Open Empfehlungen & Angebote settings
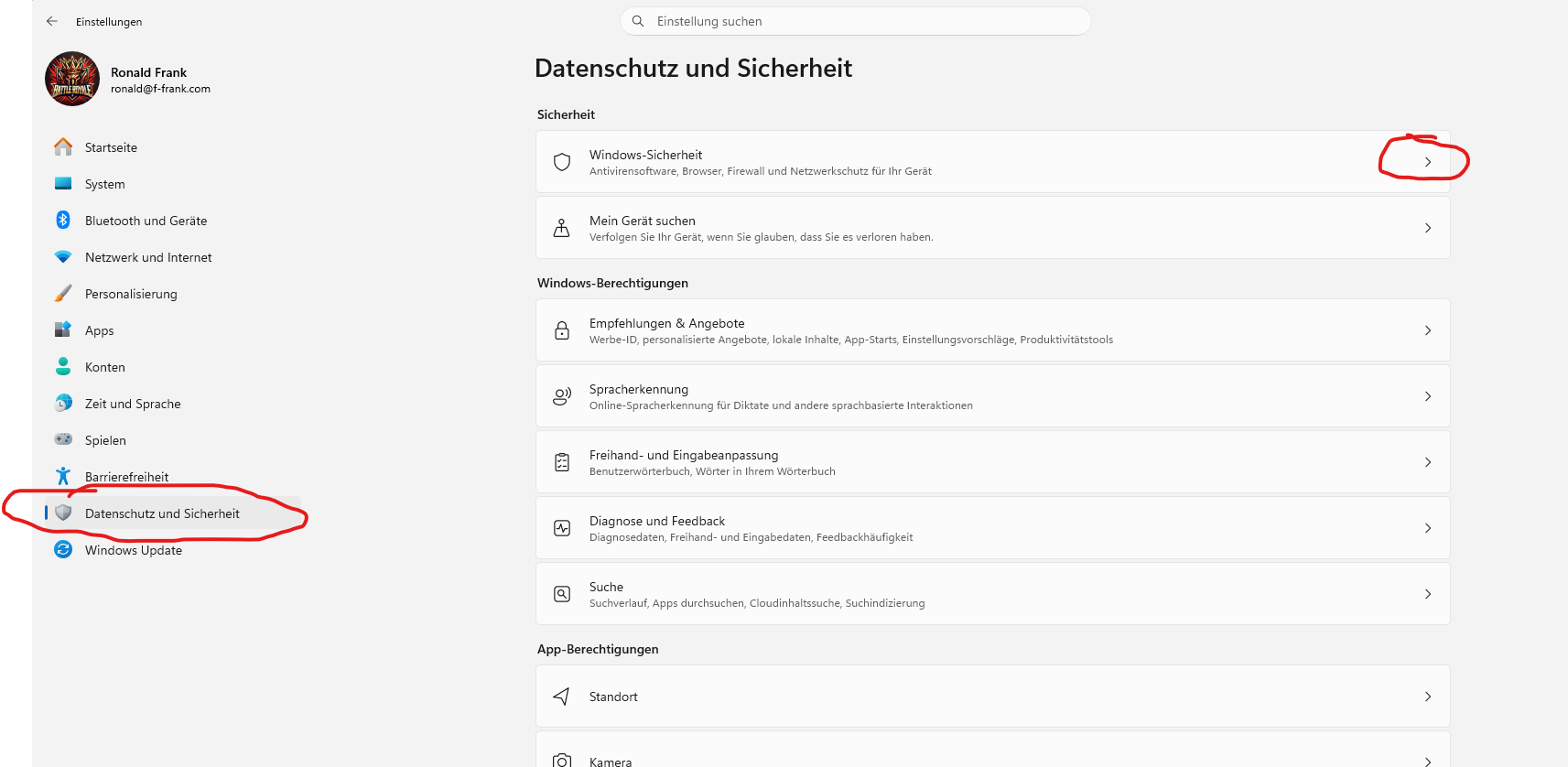Viewport: 1568px width, 767px height. coord(993,330)
